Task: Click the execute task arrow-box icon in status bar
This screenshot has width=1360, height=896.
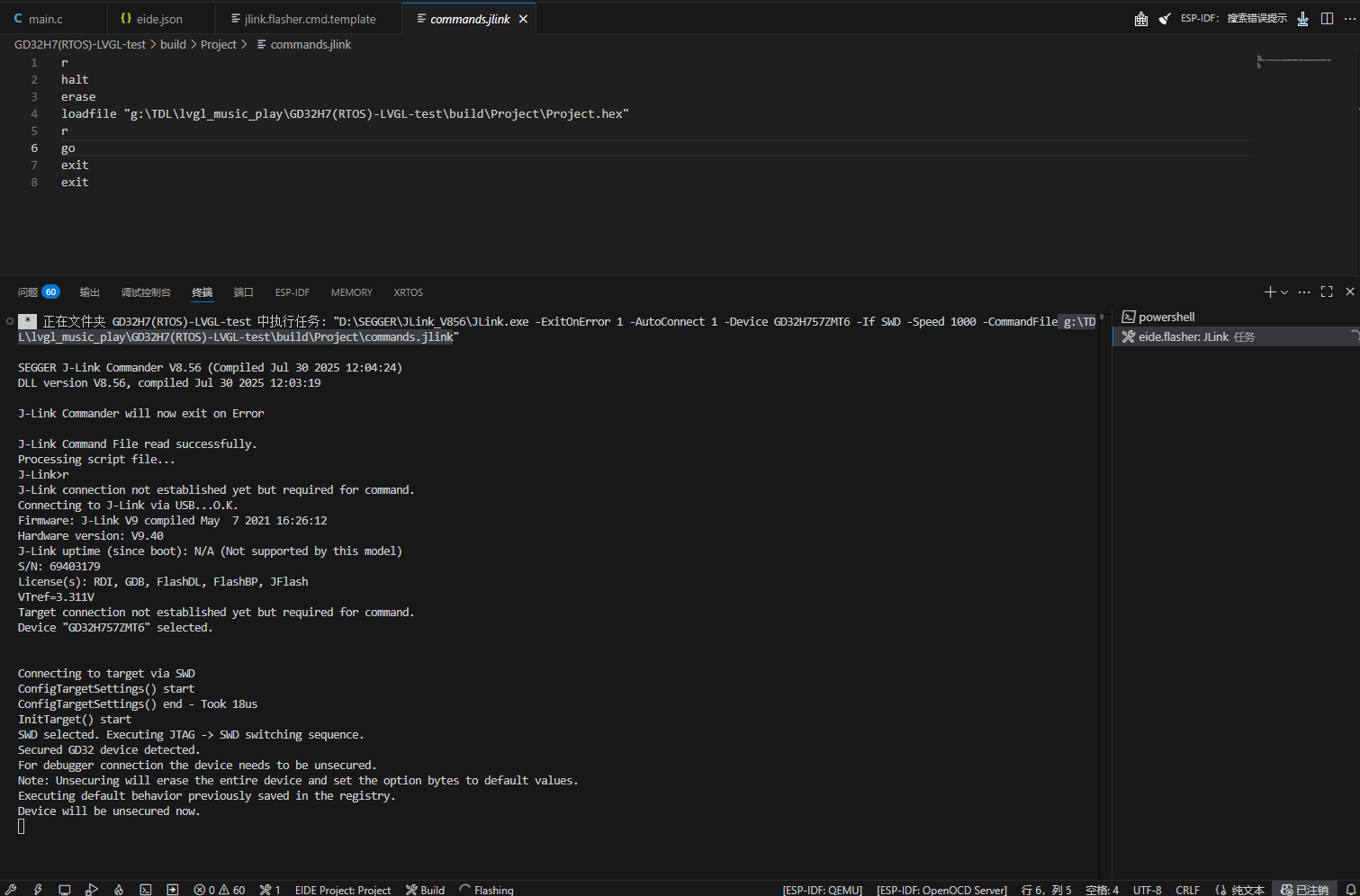Action: click(x=173, y=890)
